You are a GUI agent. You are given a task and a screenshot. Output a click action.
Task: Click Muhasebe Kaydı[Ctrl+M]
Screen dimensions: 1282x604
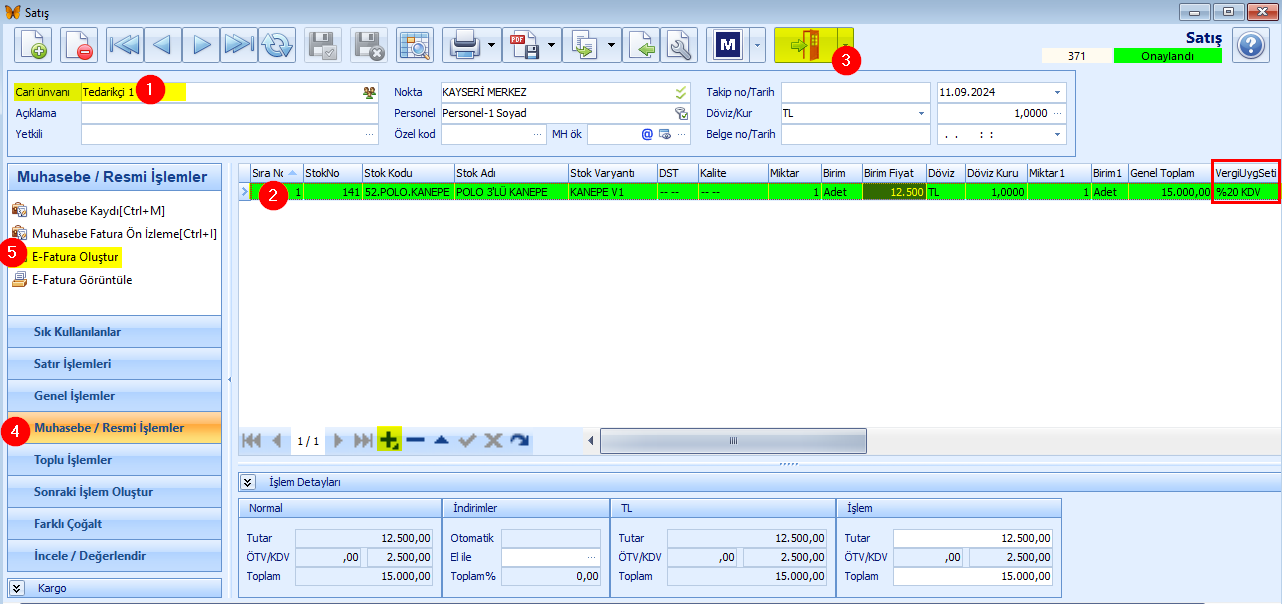[x=98, y=211]
